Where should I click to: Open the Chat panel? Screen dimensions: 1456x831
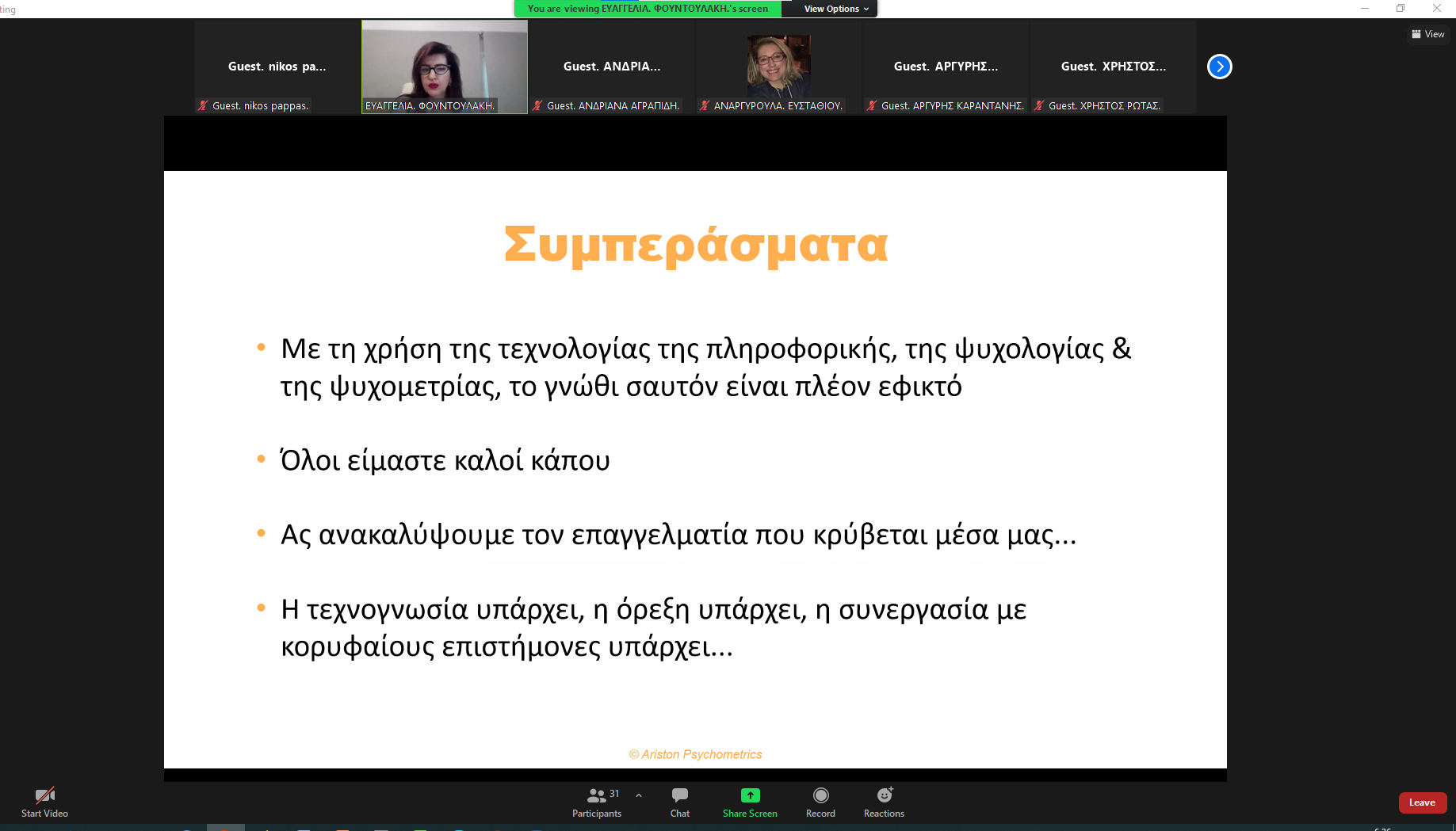(x=680, y=802)
